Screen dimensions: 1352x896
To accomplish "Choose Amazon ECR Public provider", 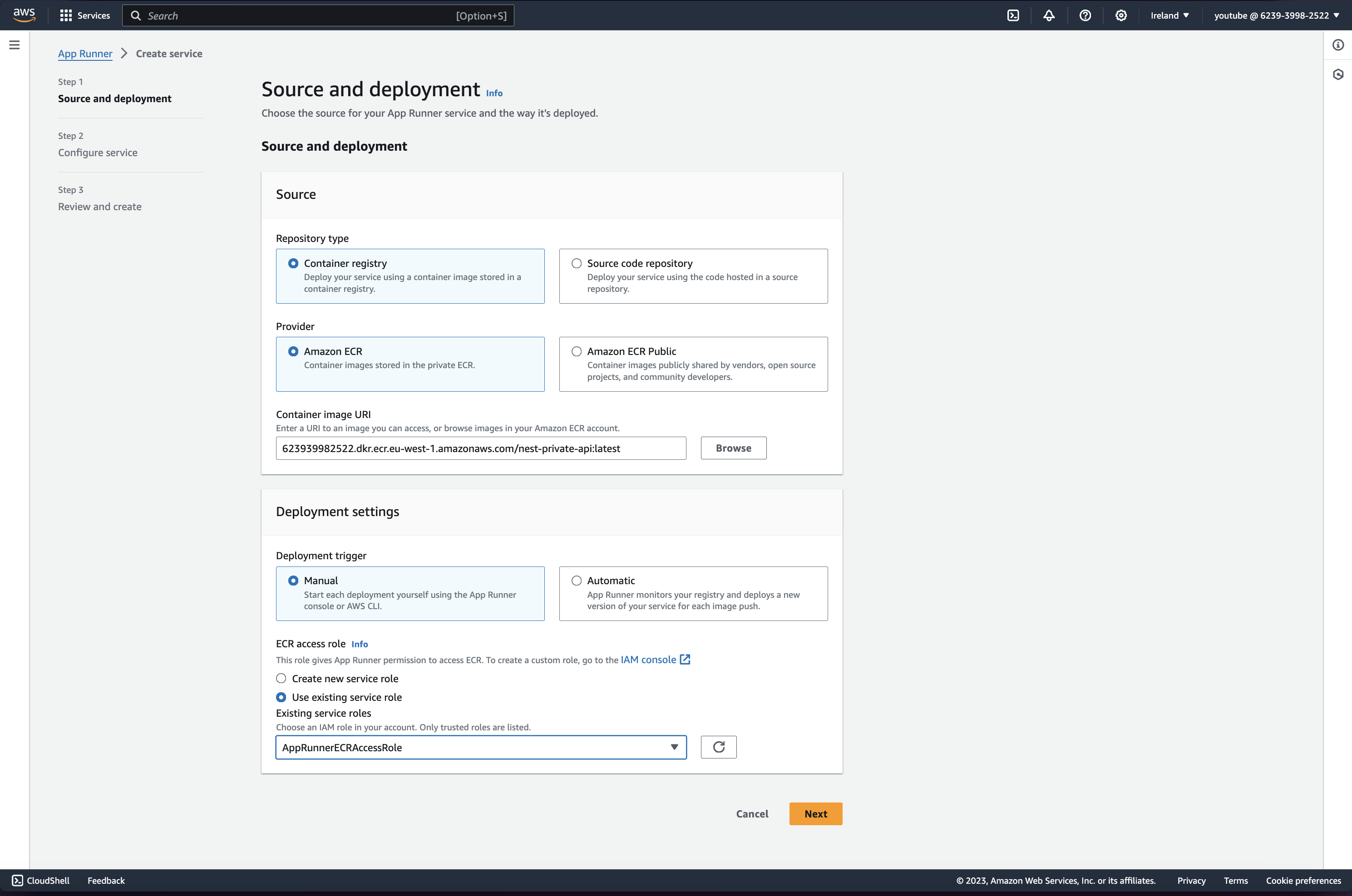I will [x=577, y=351].
